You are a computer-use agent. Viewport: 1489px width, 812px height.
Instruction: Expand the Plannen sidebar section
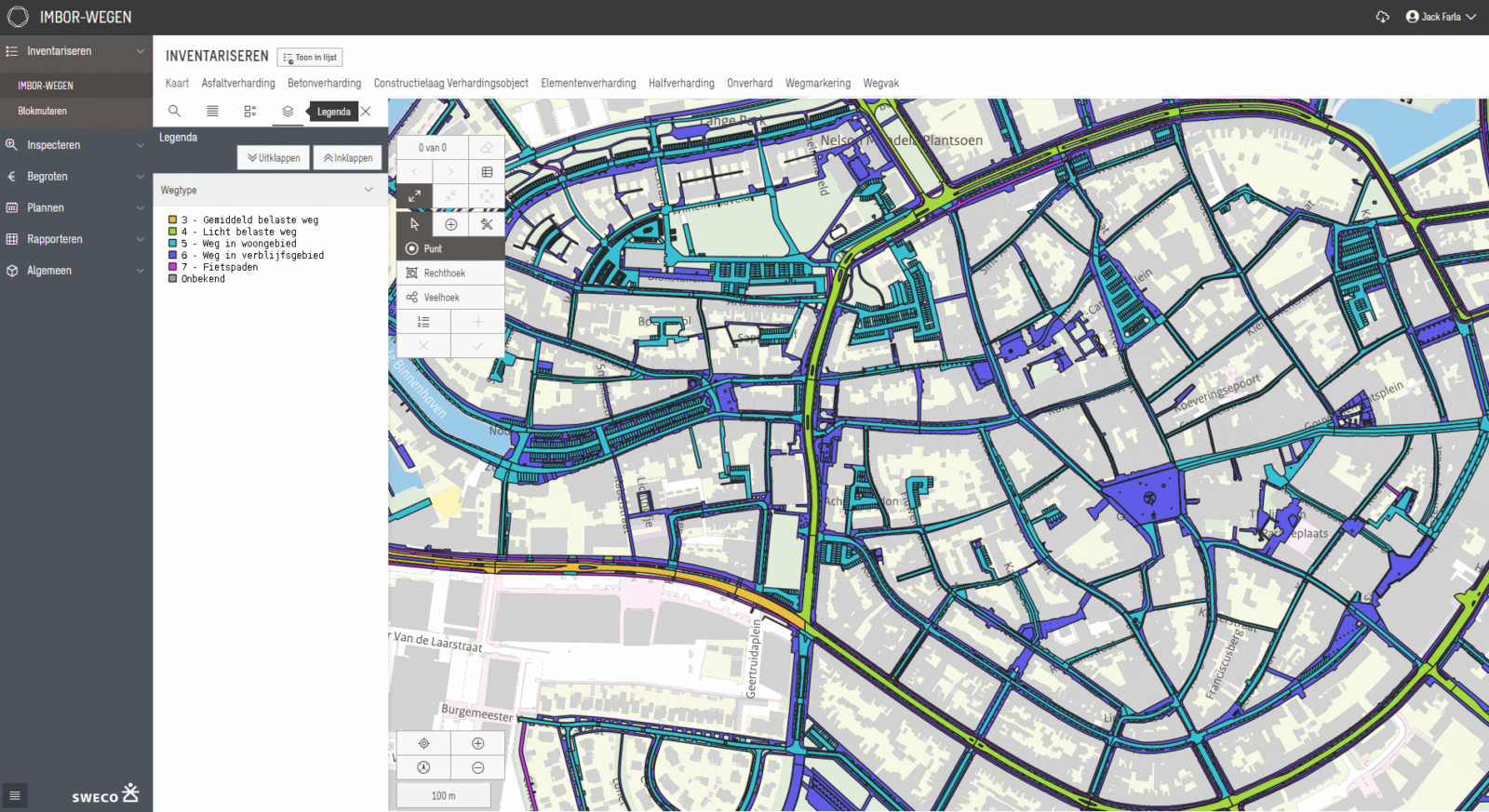coord(141,208)
